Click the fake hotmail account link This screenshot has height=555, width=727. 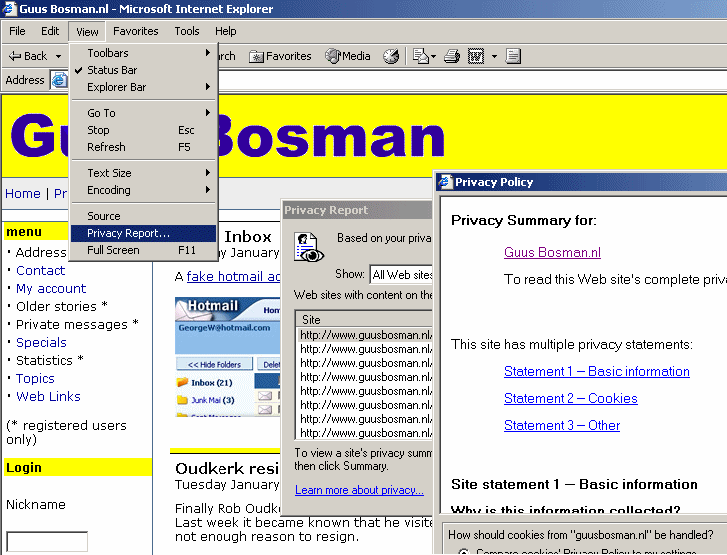click(233, 276)
